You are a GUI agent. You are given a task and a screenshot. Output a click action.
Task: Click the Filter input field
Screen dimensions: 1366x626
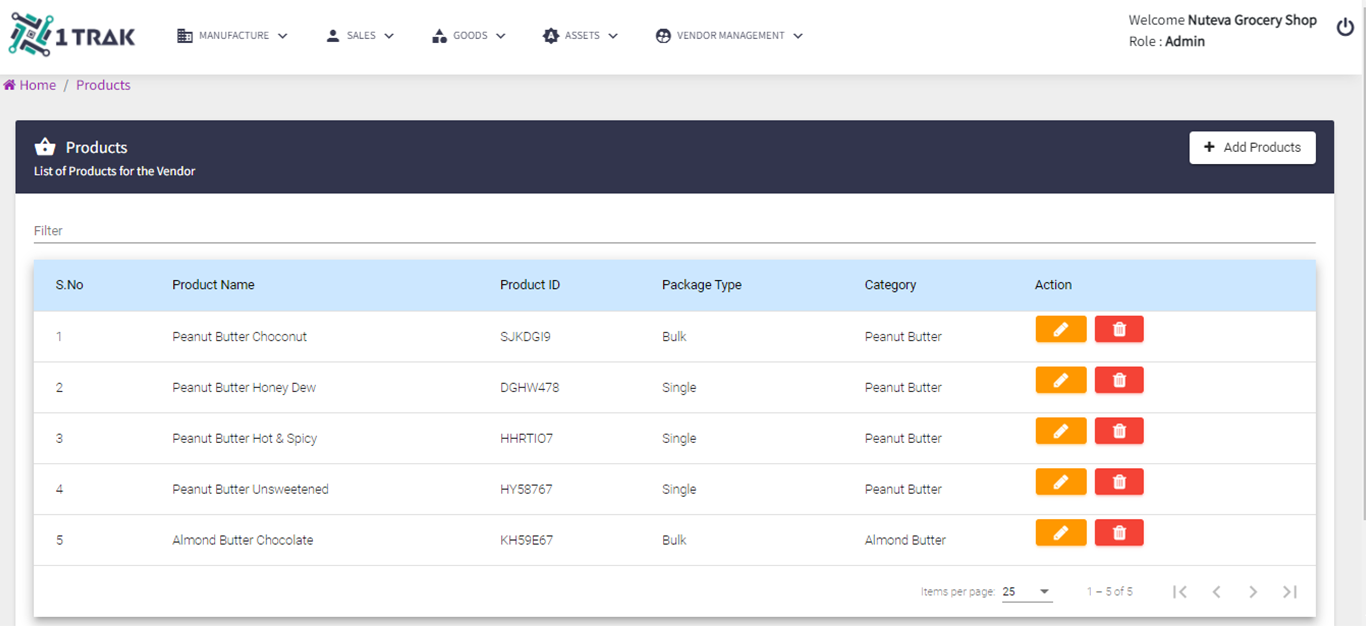point(674,231)
